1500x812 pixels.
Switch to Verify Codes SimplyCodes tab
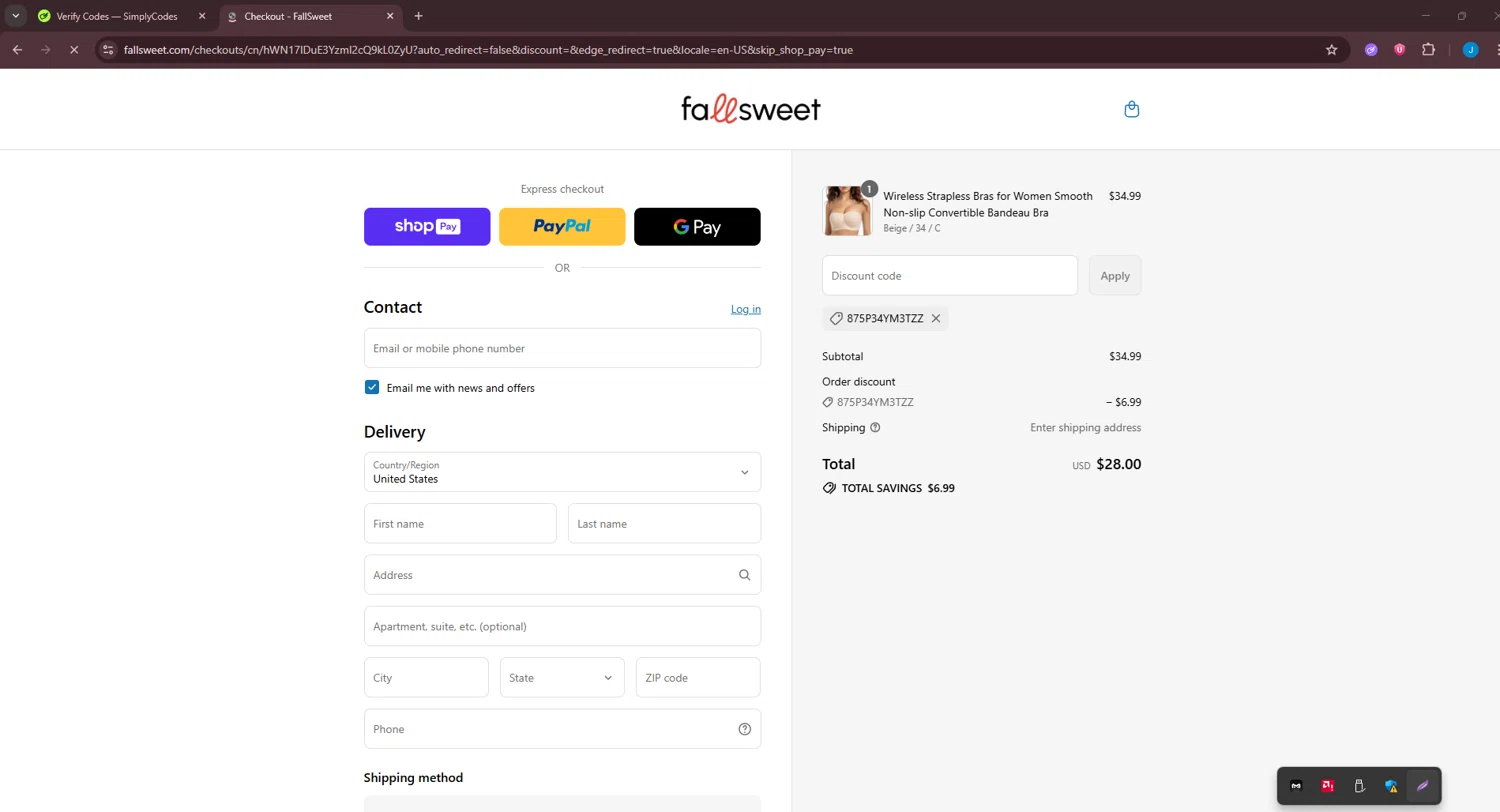pos(118,16)
